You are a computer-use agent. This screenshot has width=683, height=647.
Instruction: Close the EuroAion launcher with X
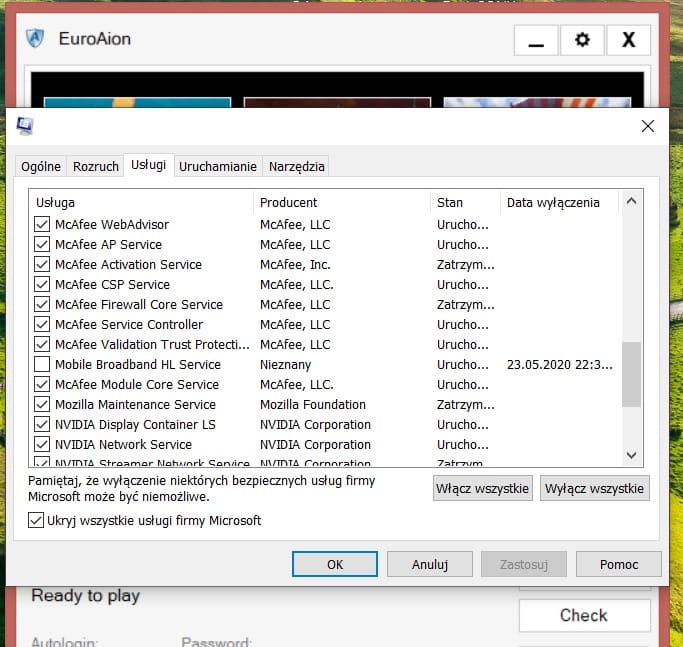628,40
